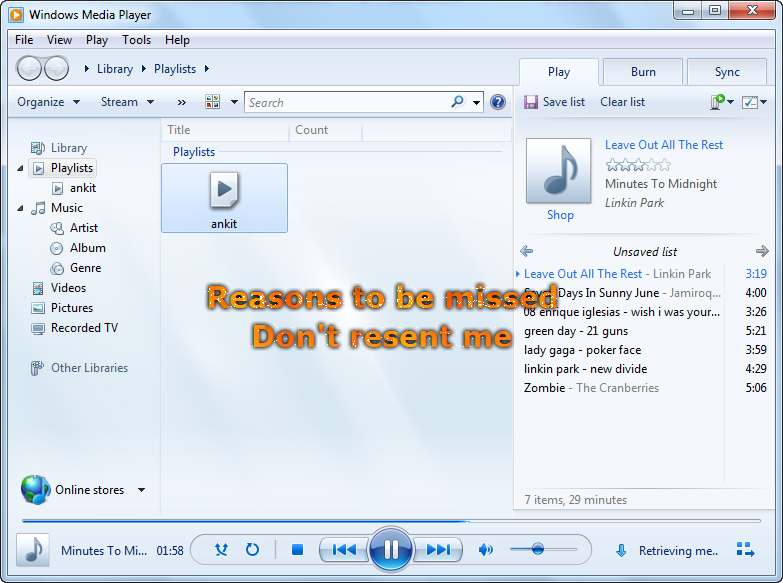
Task: Skip to previous track
Action: pos(344,550)
